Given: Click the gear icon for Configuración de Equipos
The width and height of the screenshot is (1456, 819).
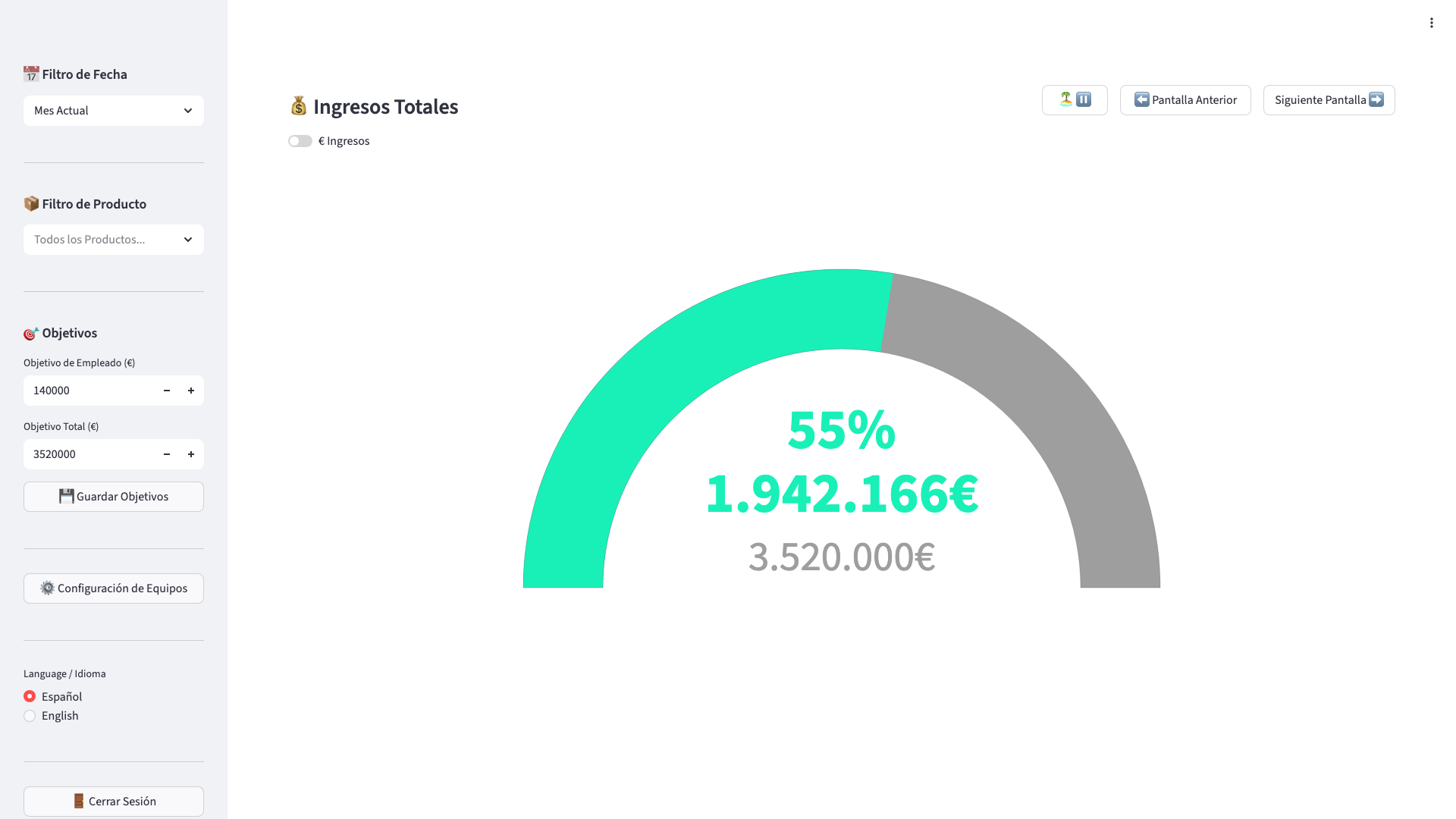Looking at the screenshot, I should coord(48,588).
